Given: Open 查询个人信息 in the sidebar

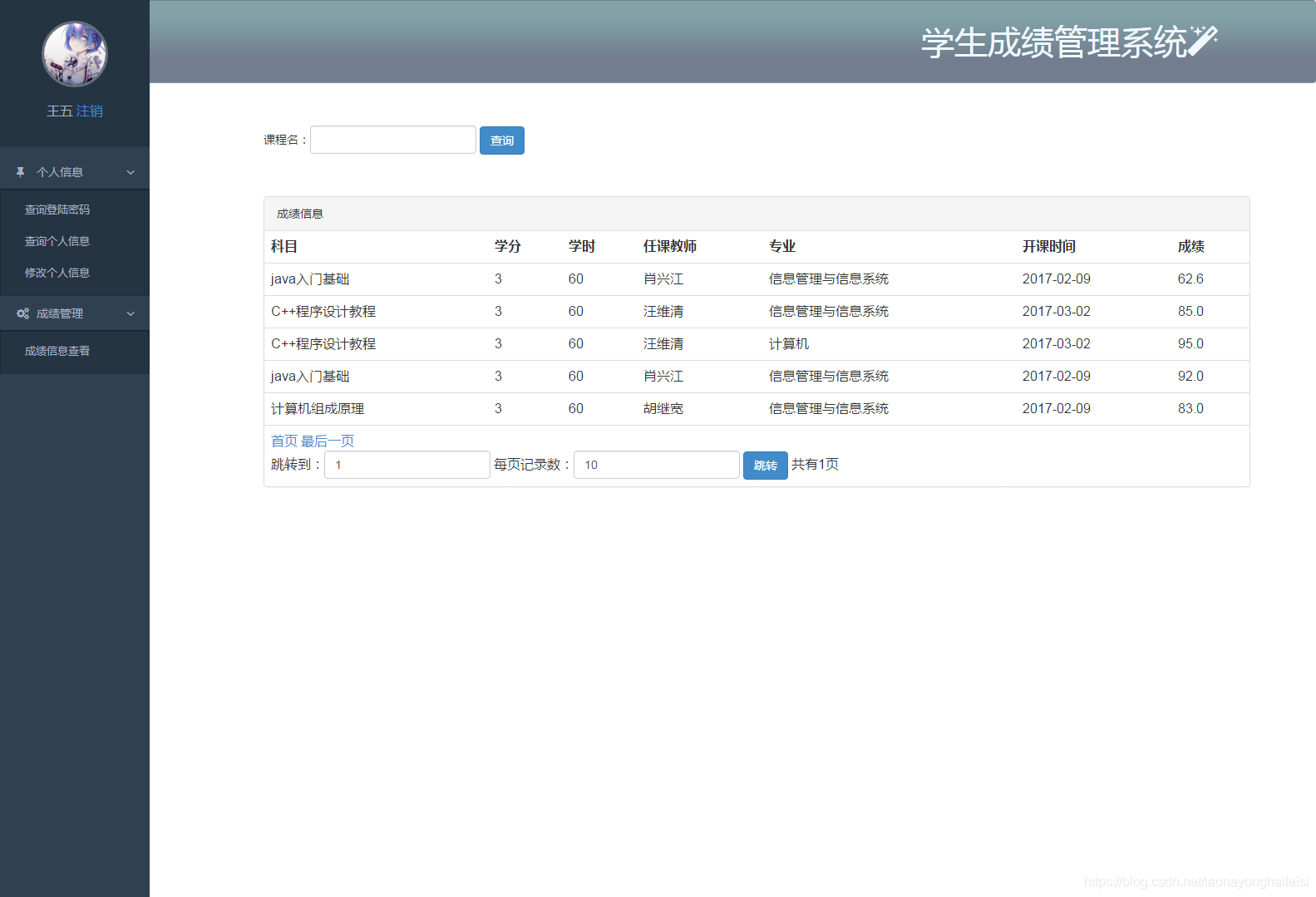Looking at the screenshot, I should tap(57, 241).
